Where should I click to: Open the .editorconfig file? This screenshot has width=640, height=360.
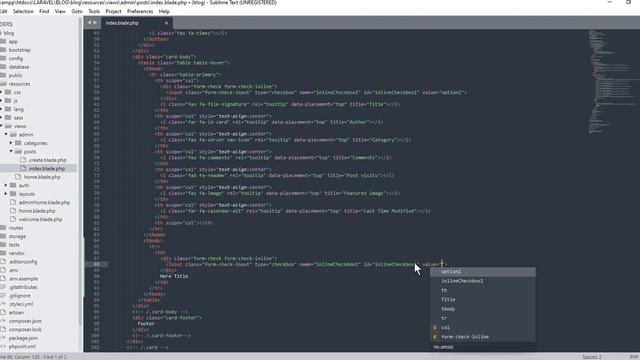[x=23, y=262]
